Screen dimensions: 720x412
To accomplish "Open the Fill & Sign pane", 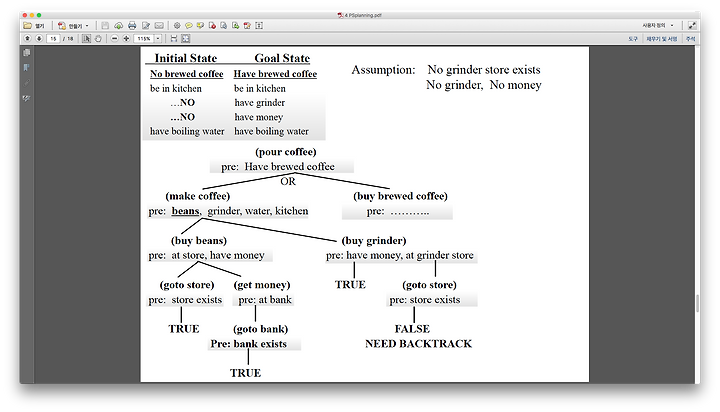I will pyautogui.click(x=662, y=39).
